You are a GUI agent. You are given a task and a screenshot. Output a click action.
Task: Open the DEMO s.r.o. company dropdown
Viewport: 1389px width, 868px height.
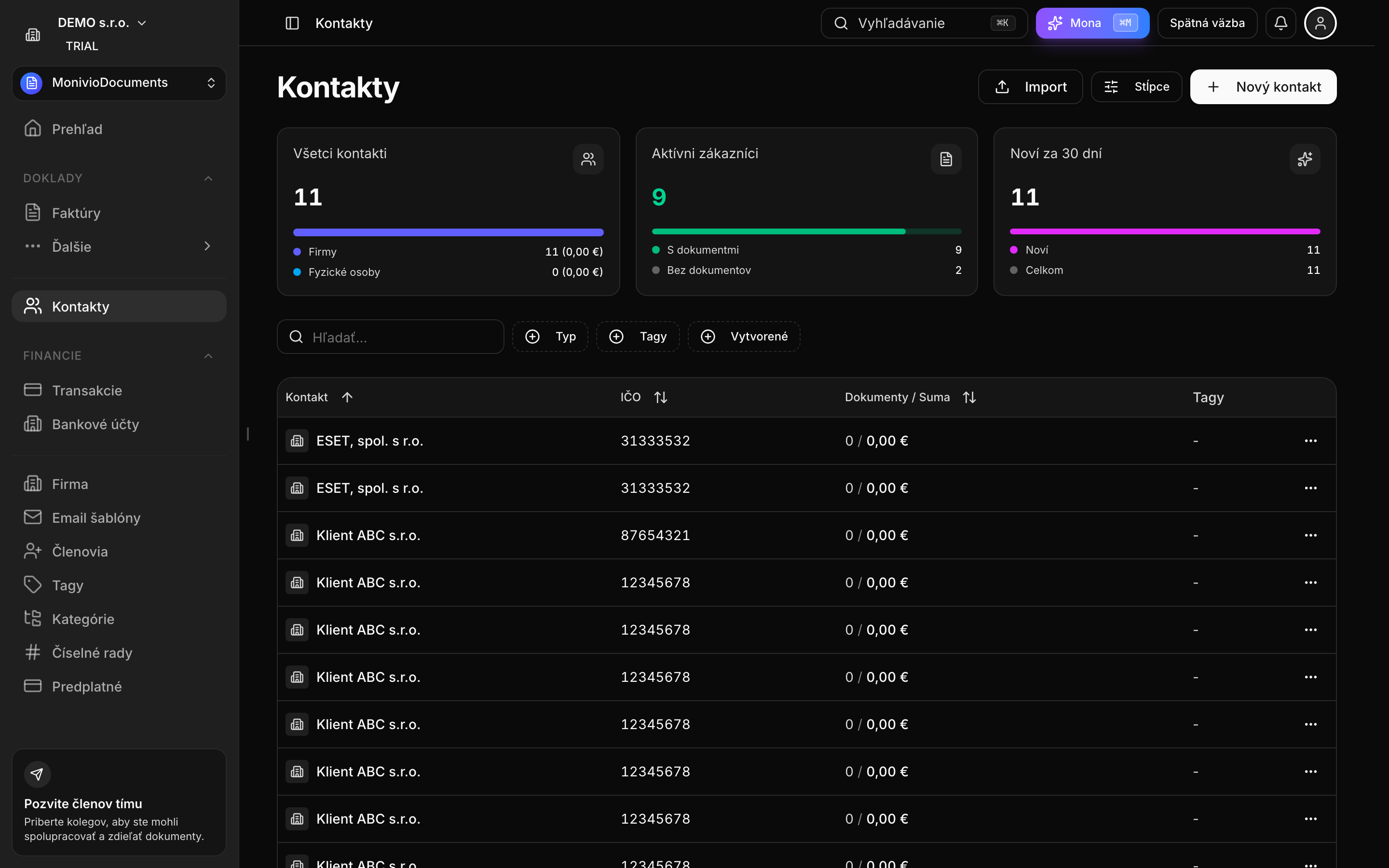point(102,23)
